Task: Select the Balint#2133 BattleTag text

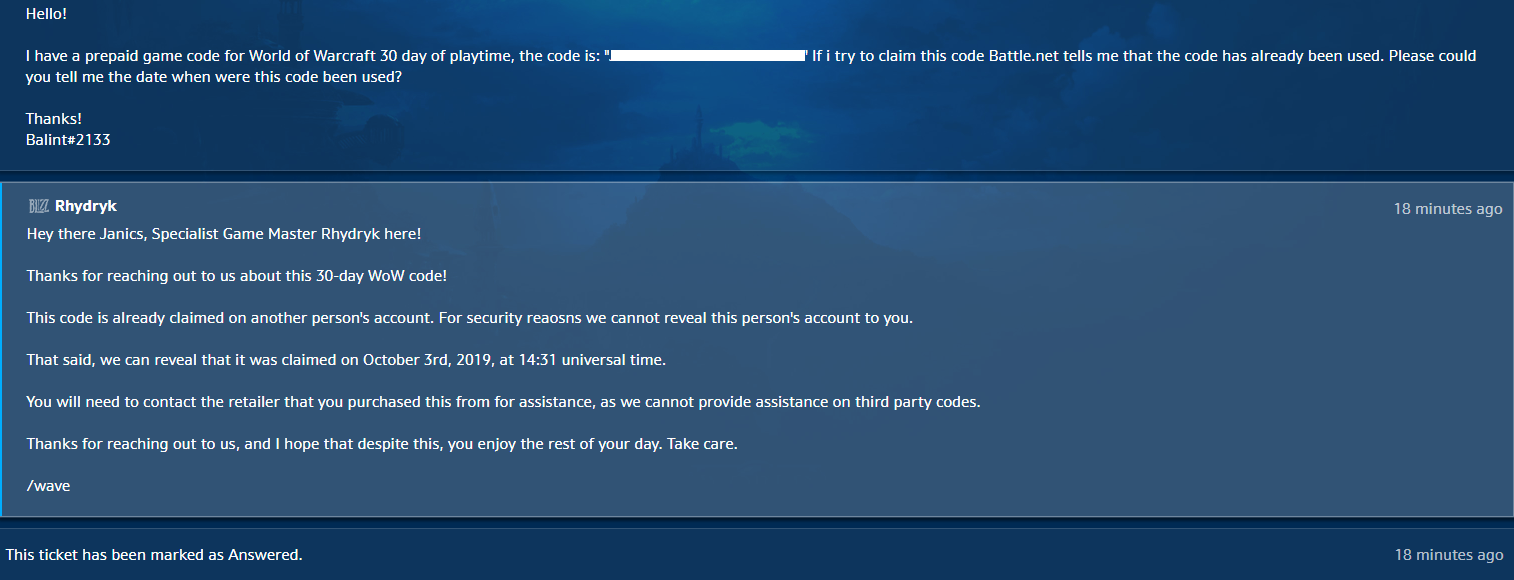Action: pos(68,140)
